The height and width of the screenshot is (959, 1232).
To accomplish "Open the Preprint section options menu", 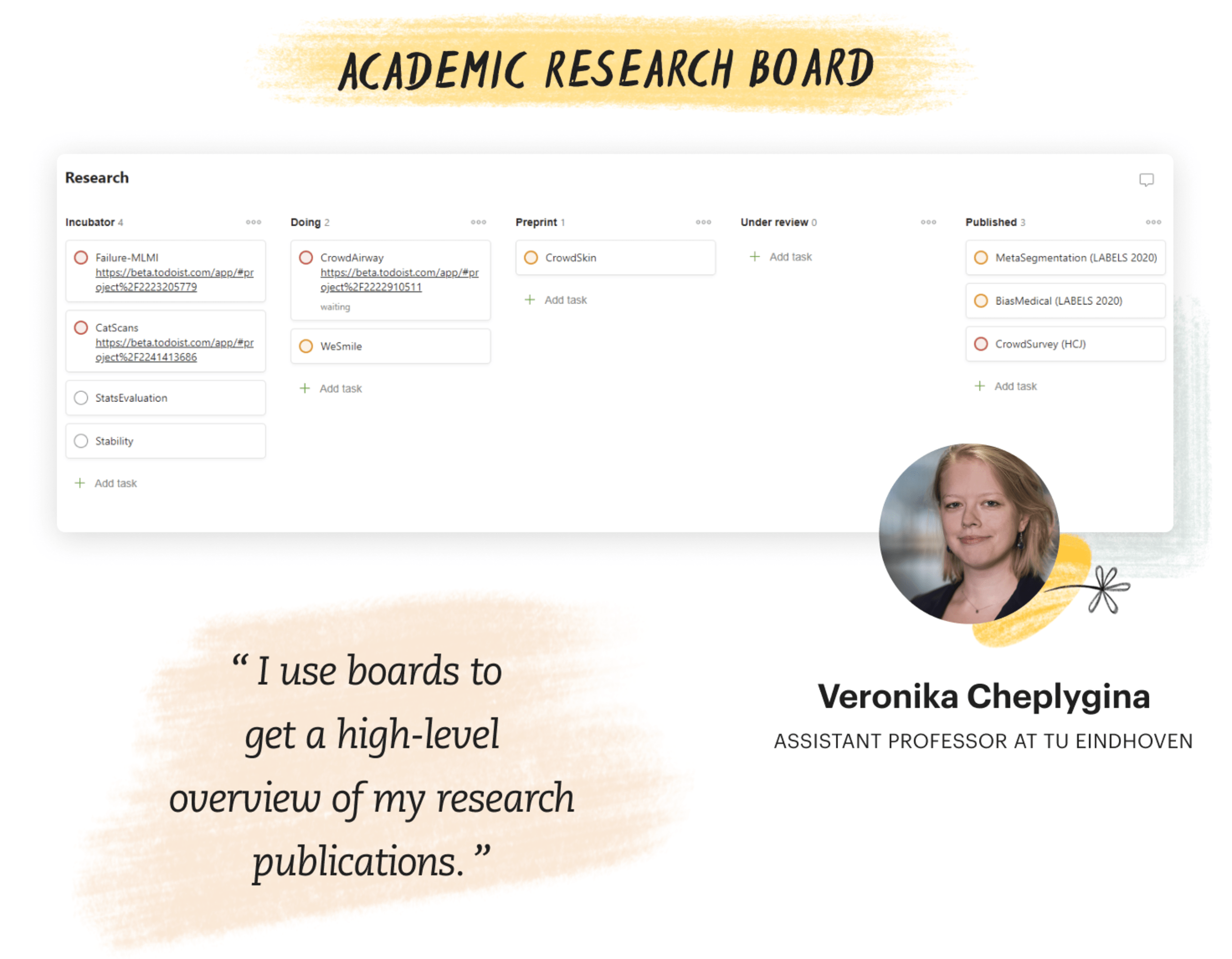I will click(703, 222).
